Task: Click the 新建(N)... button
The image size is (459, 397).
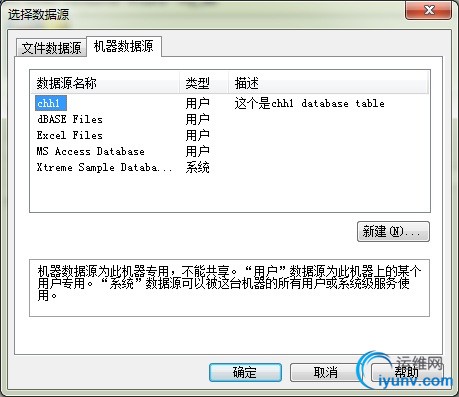Action: [393, 231]
